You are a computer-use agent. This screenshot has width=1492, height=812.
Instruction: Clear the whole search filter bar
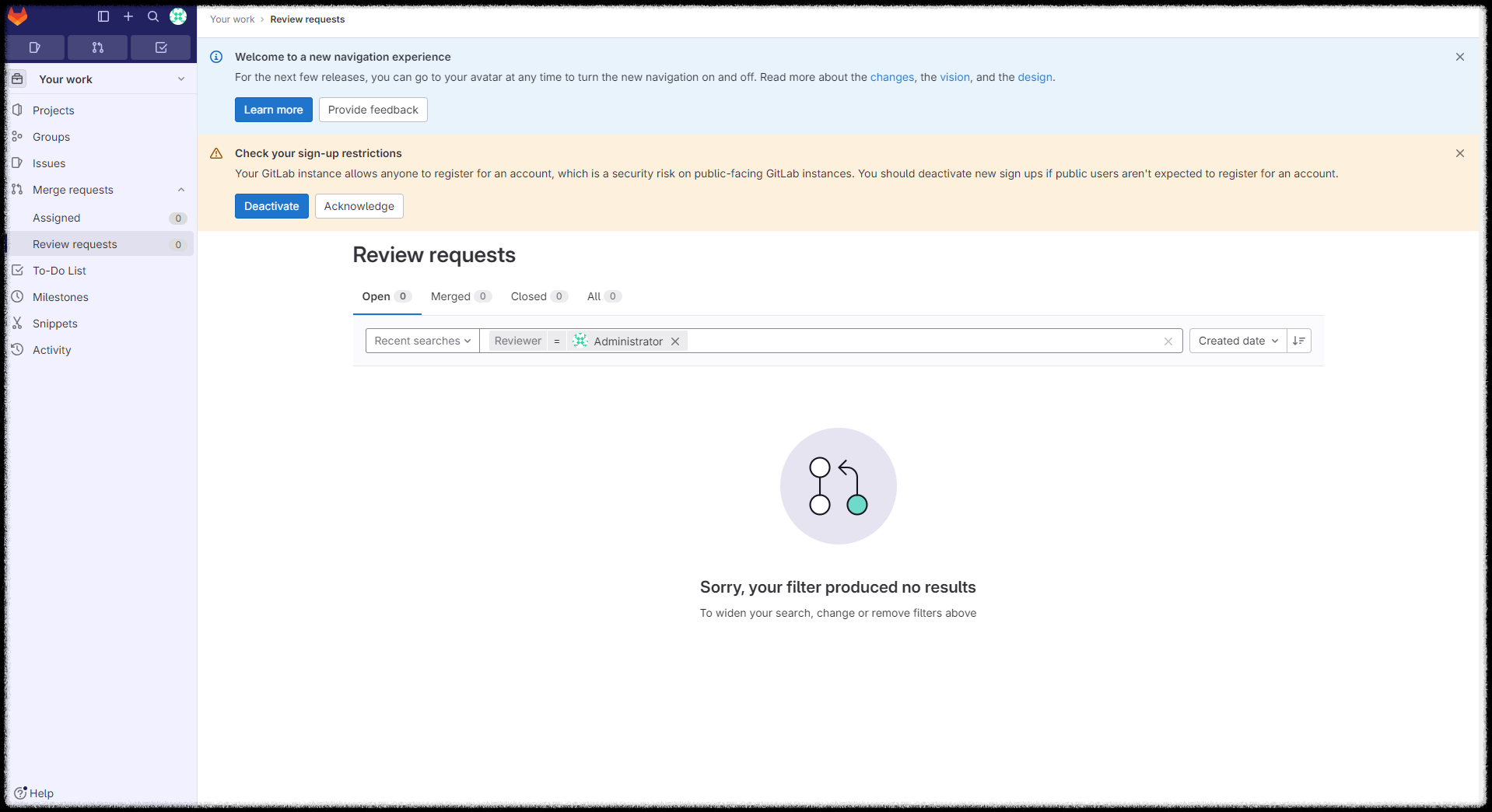pyautogui.click(x=1168, y=341)
